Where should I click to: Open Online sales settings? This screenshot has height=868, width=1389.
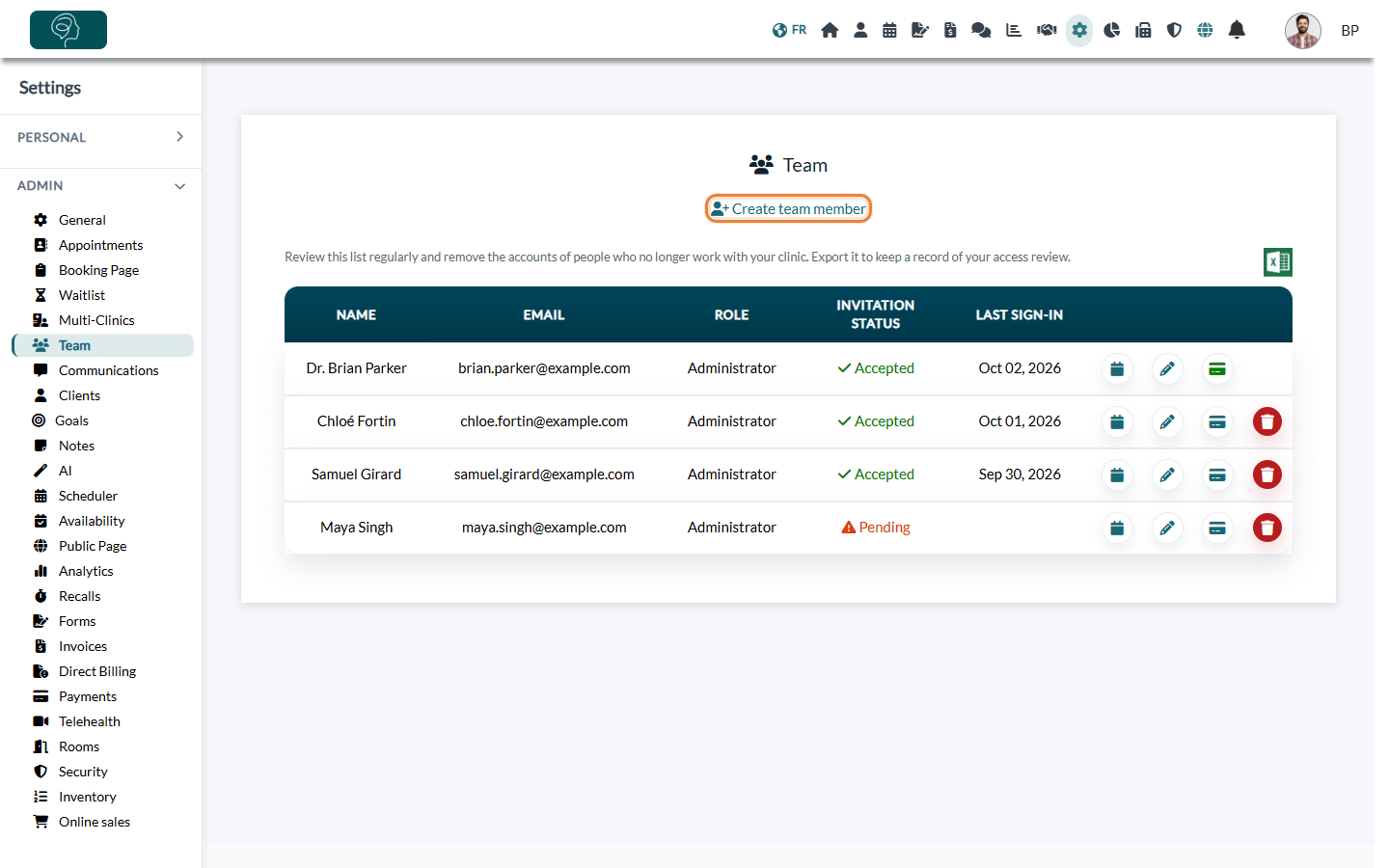(95, 822)
